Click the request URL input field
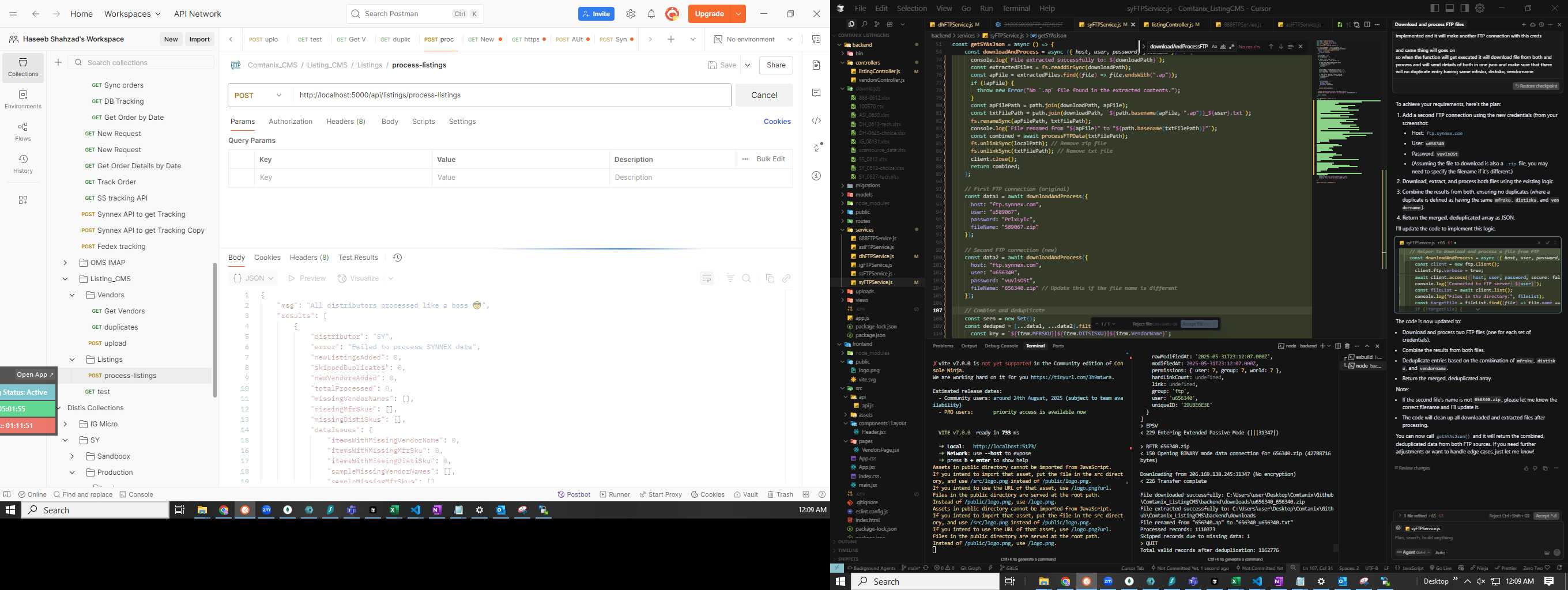Screen dimensions: 1568x590 tap(511, 95)
